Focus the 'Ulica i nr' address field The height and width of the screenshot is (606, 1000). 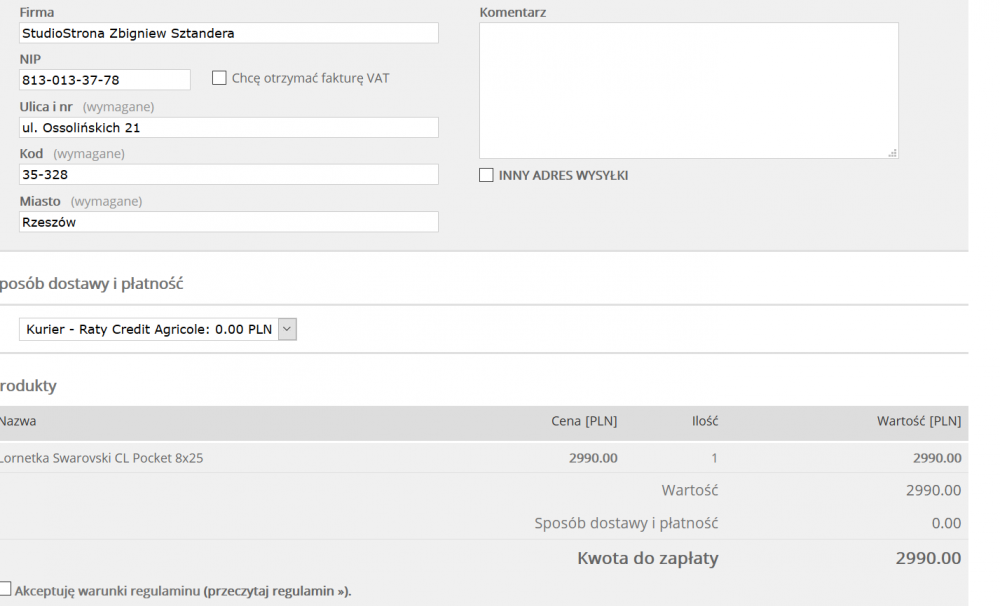point(228,128)
